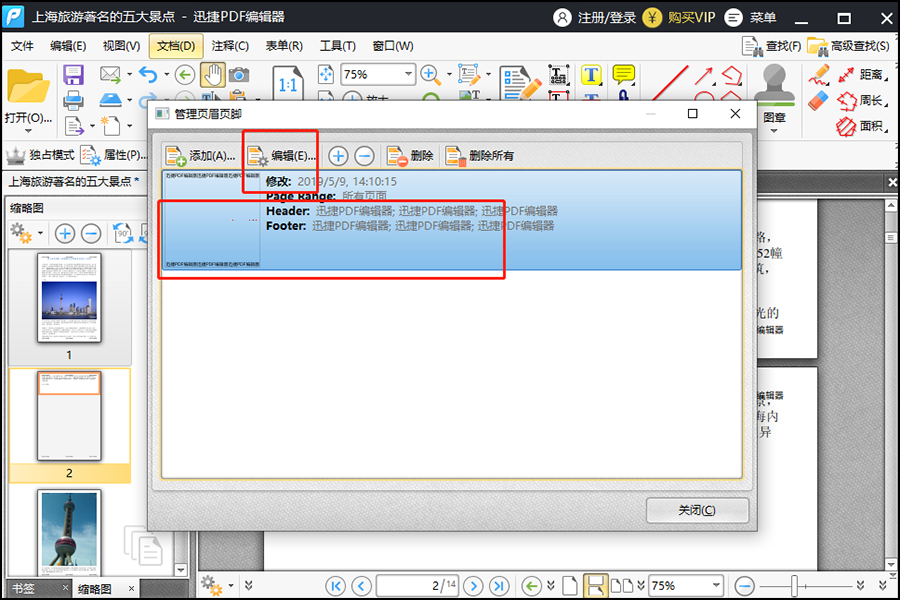Viewport: 900px width, 600px height.
Task: Rotate pages 90° from the thumbnail panel
Action: (x=122, y=234)
